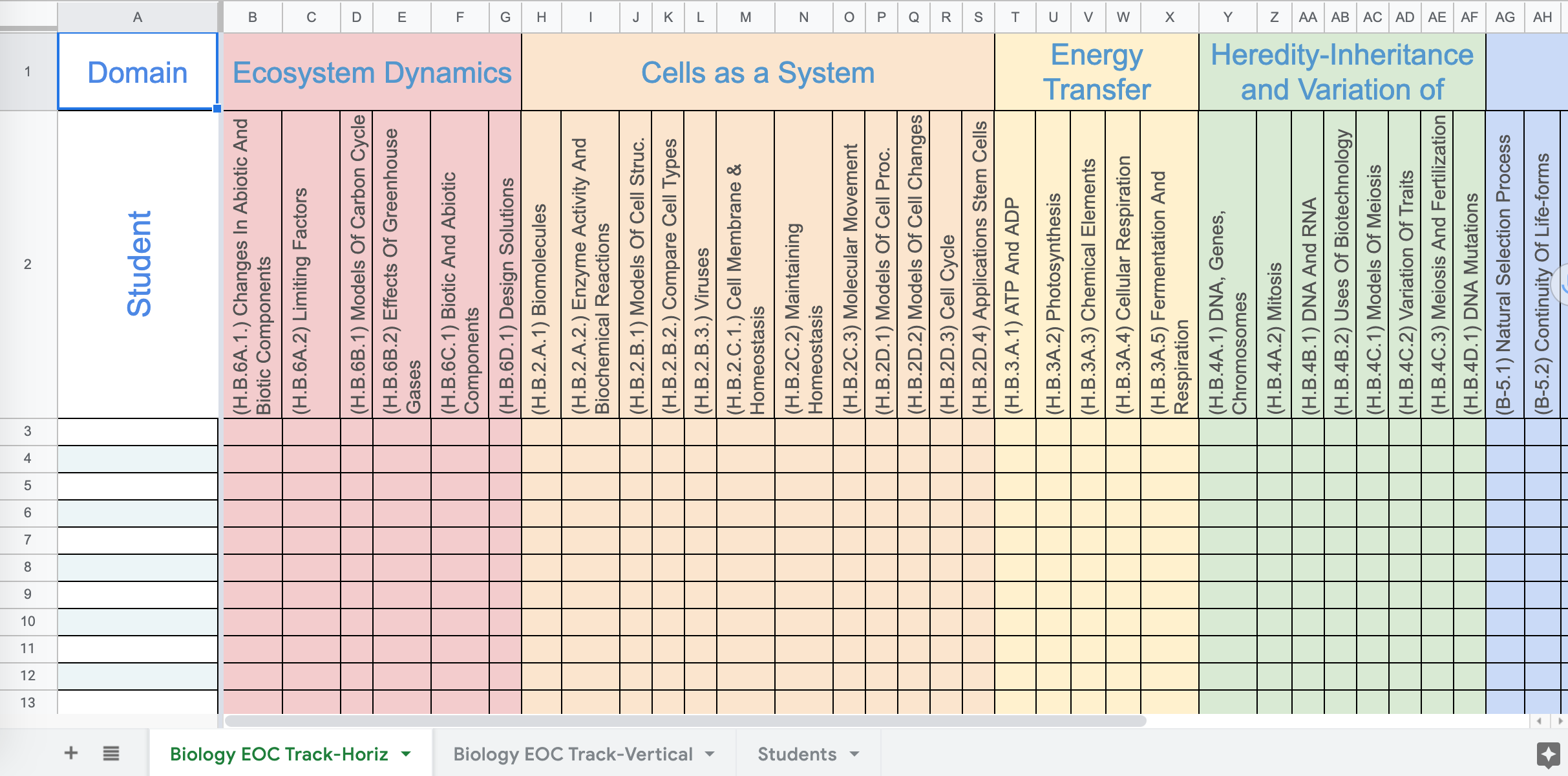Select the Design Solutions standard cell
Viewport: 1568px width, 776px height.
click(x=505, y=264)
